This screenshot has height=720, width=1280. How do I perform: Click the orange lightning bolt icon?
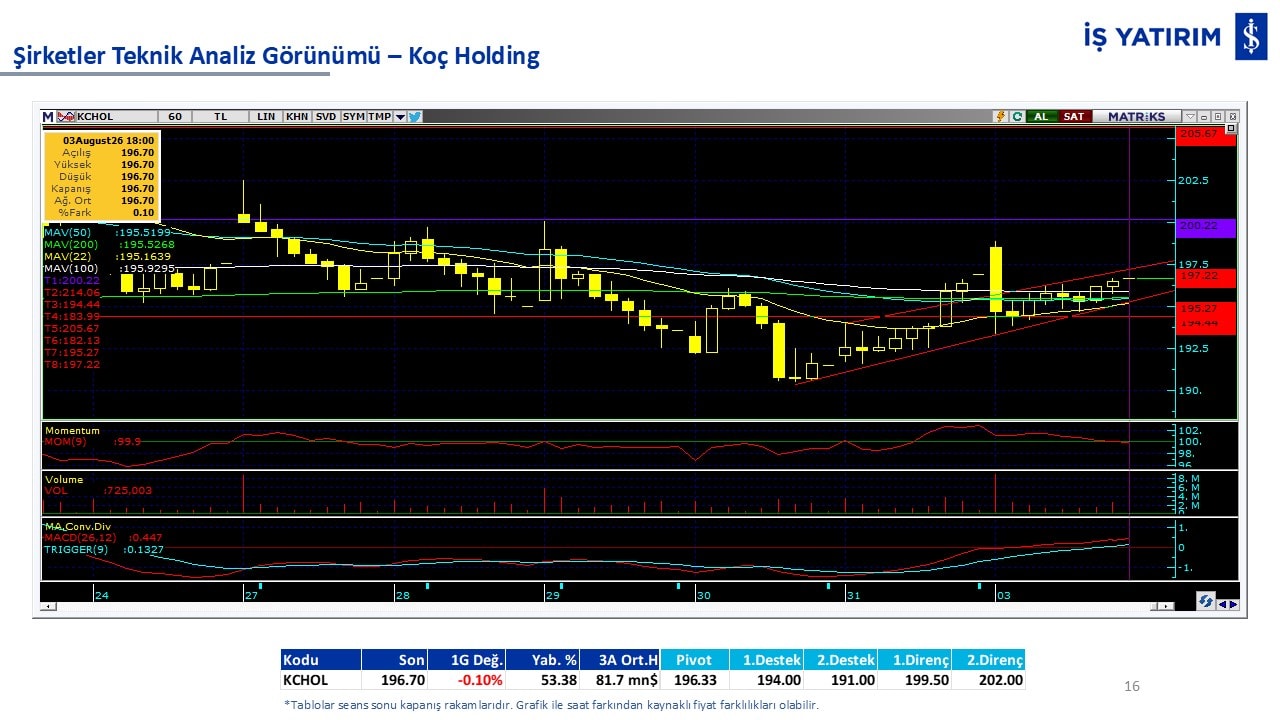point(1000,116)
